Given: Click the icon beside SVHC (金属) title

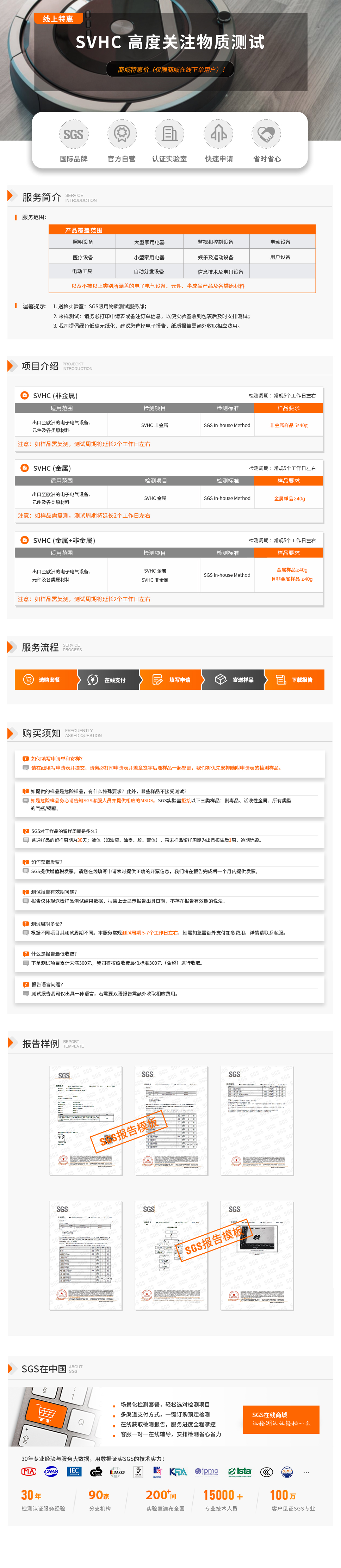Looking at the screenshot, I should pos(25,468).
